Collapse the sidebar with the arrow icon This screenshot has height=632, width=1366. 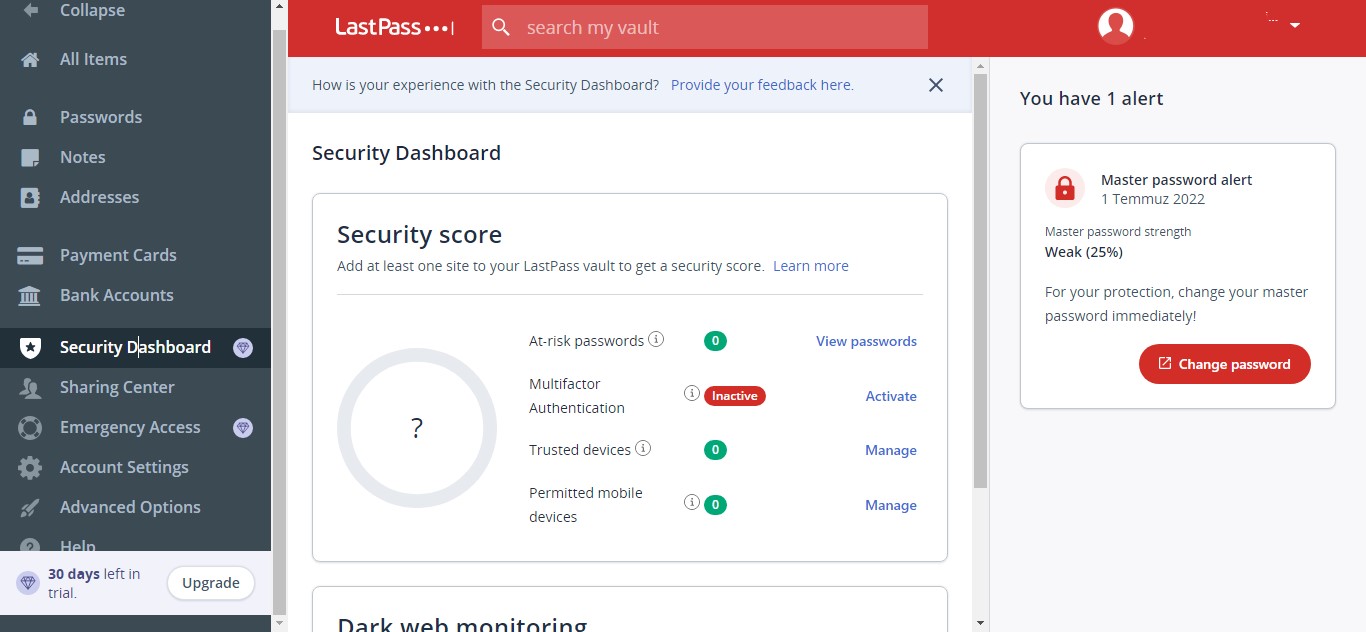pyautogui.click(x=30, y=10)
